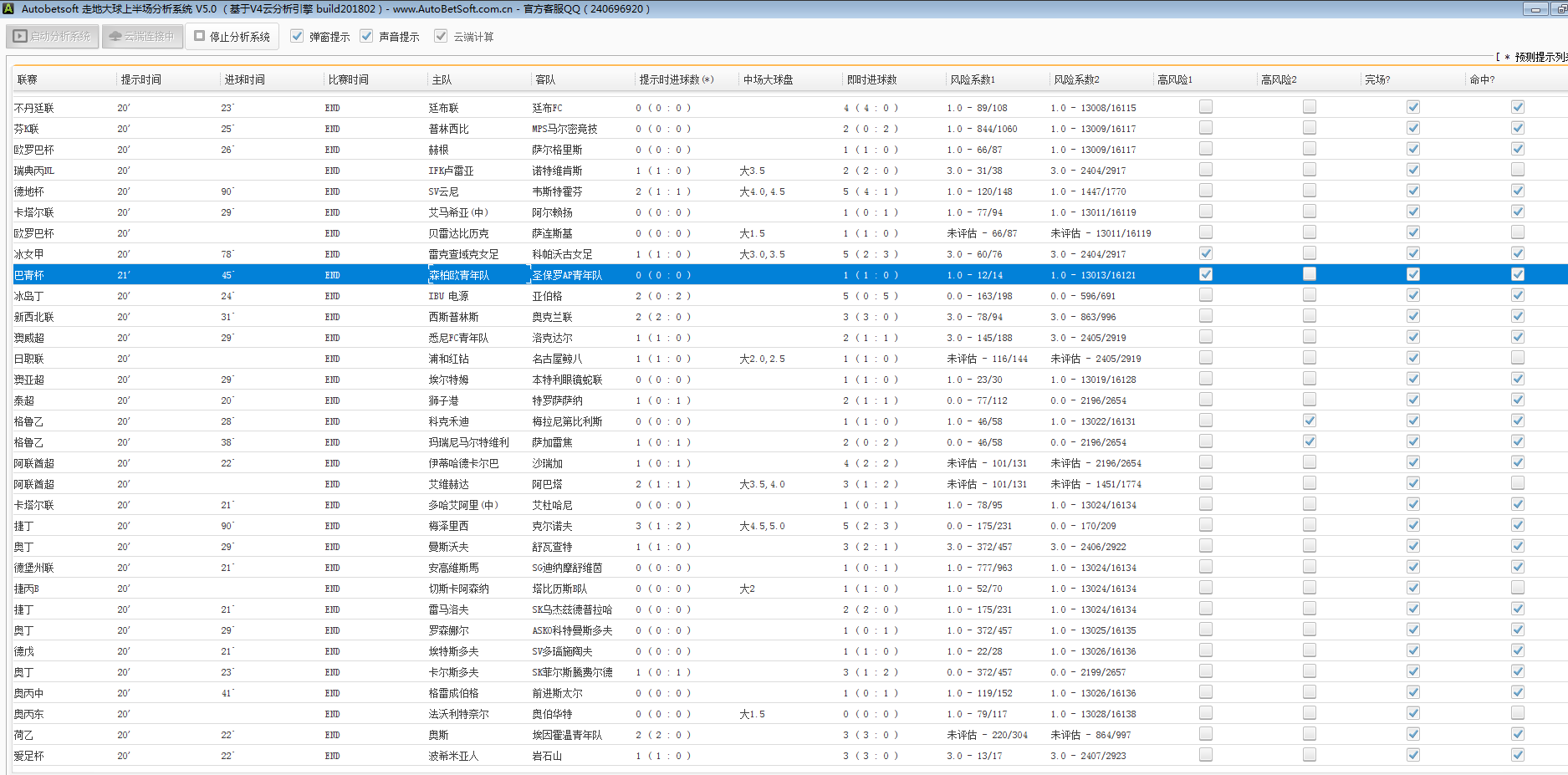Screen dimensions: 1568x775
Task: Click the 云端连接中 cloud button
Action: pyautogui.click(x=142, y=37)
